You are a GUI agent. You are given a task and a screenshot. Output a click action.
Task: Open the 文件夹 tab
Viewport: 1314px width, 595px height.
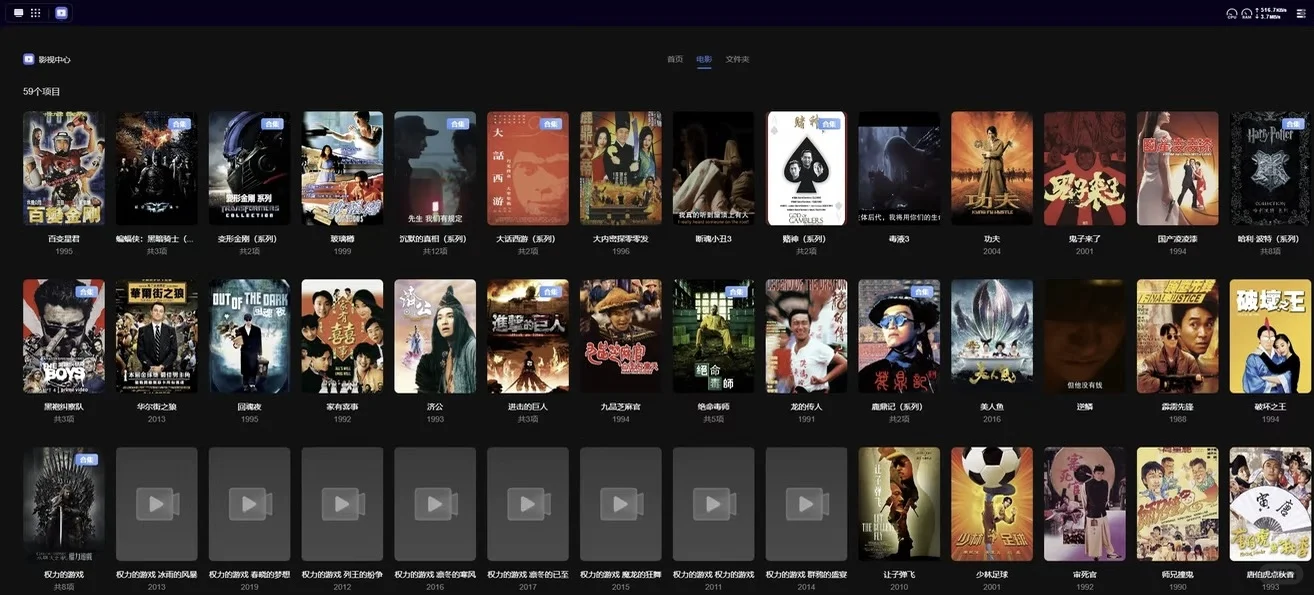click(737, 59)
